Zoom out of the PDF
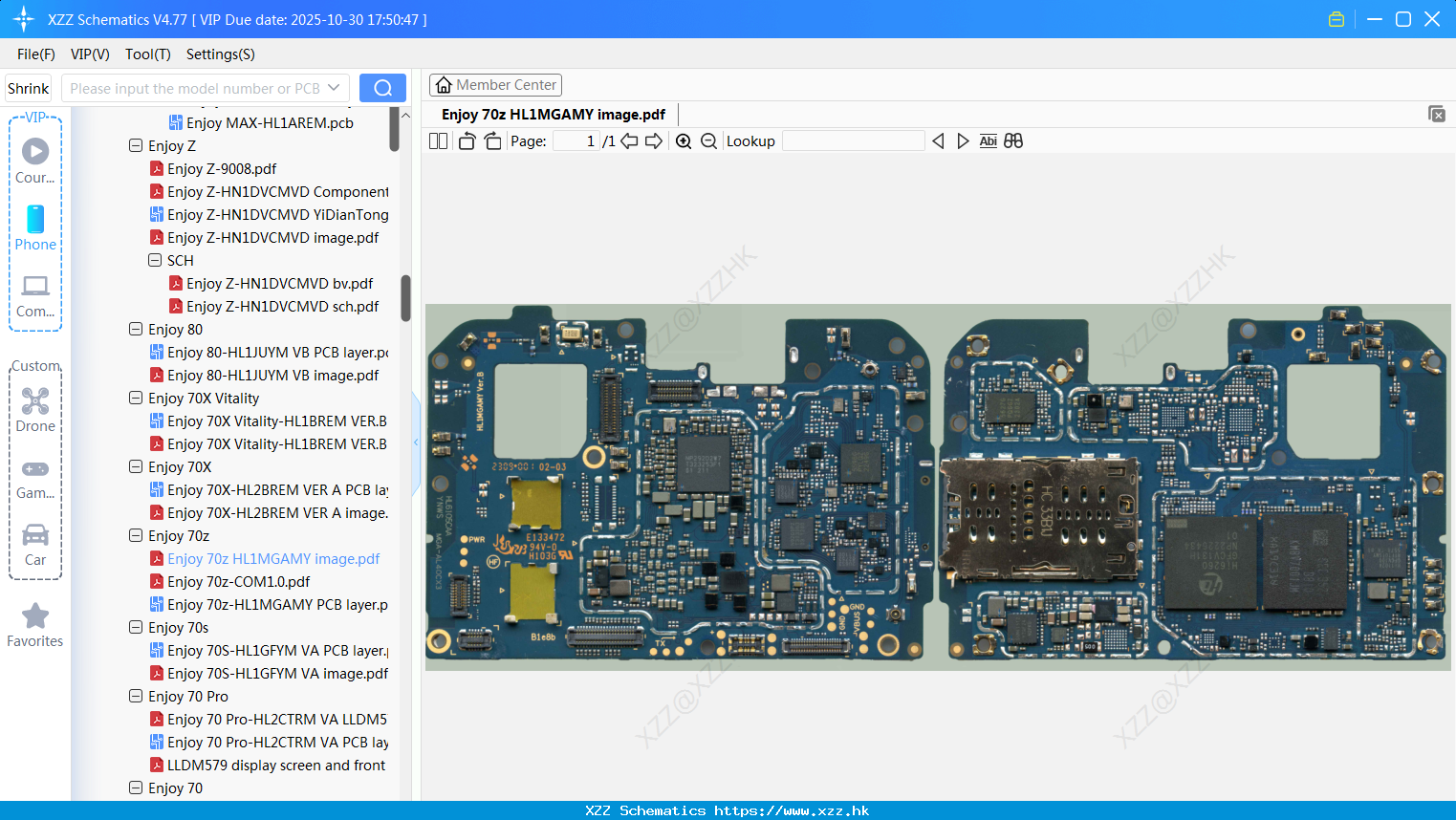This screenshot has width=1456, height=820. (708, 141)
